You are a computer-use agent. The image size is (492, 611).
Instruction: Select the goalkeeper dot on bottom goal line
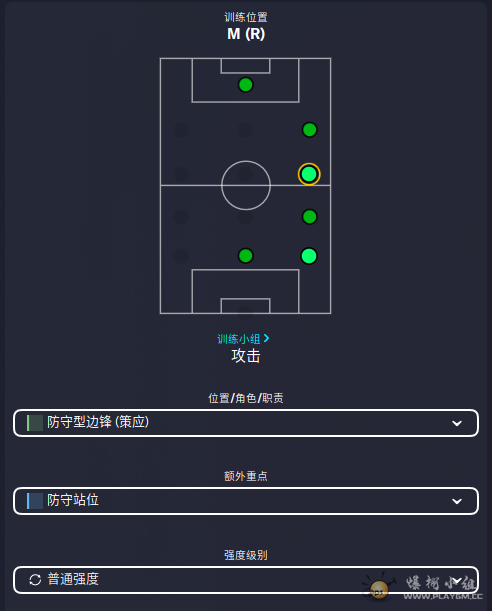245,313
